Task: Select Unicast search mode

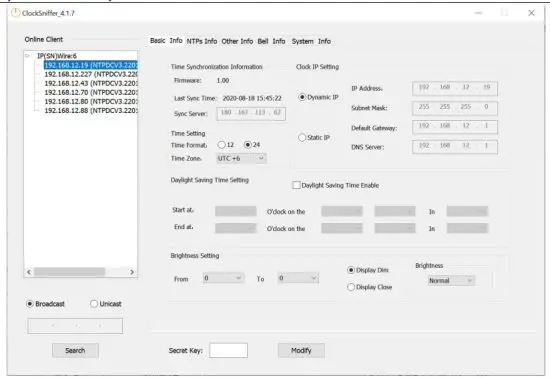Action: [x=106, y=304]
